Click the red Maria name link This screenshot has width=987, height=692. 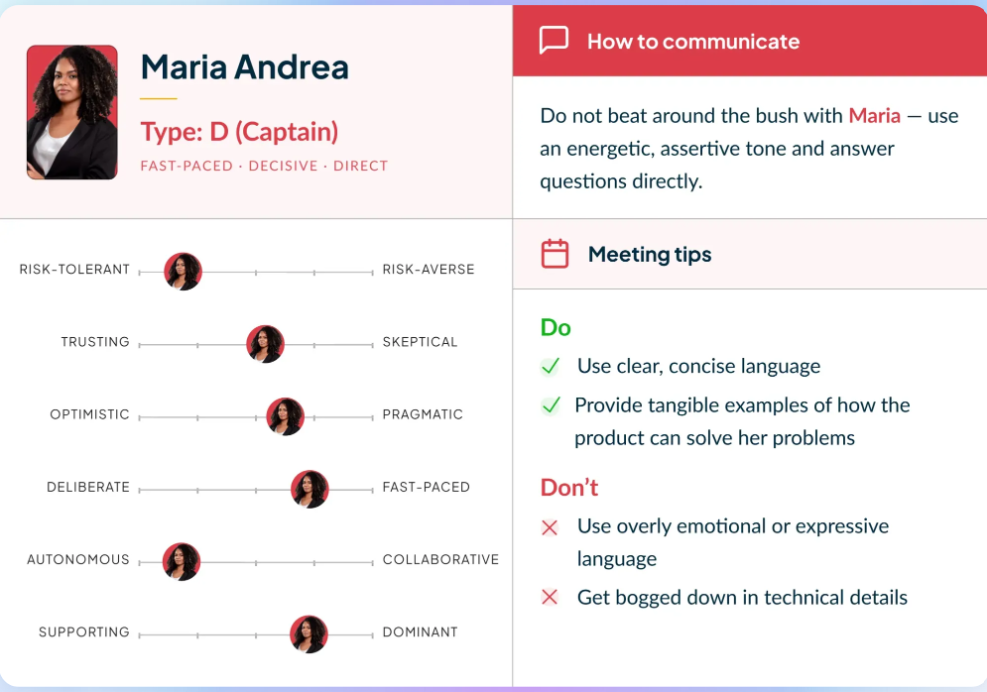pos(874,116)
